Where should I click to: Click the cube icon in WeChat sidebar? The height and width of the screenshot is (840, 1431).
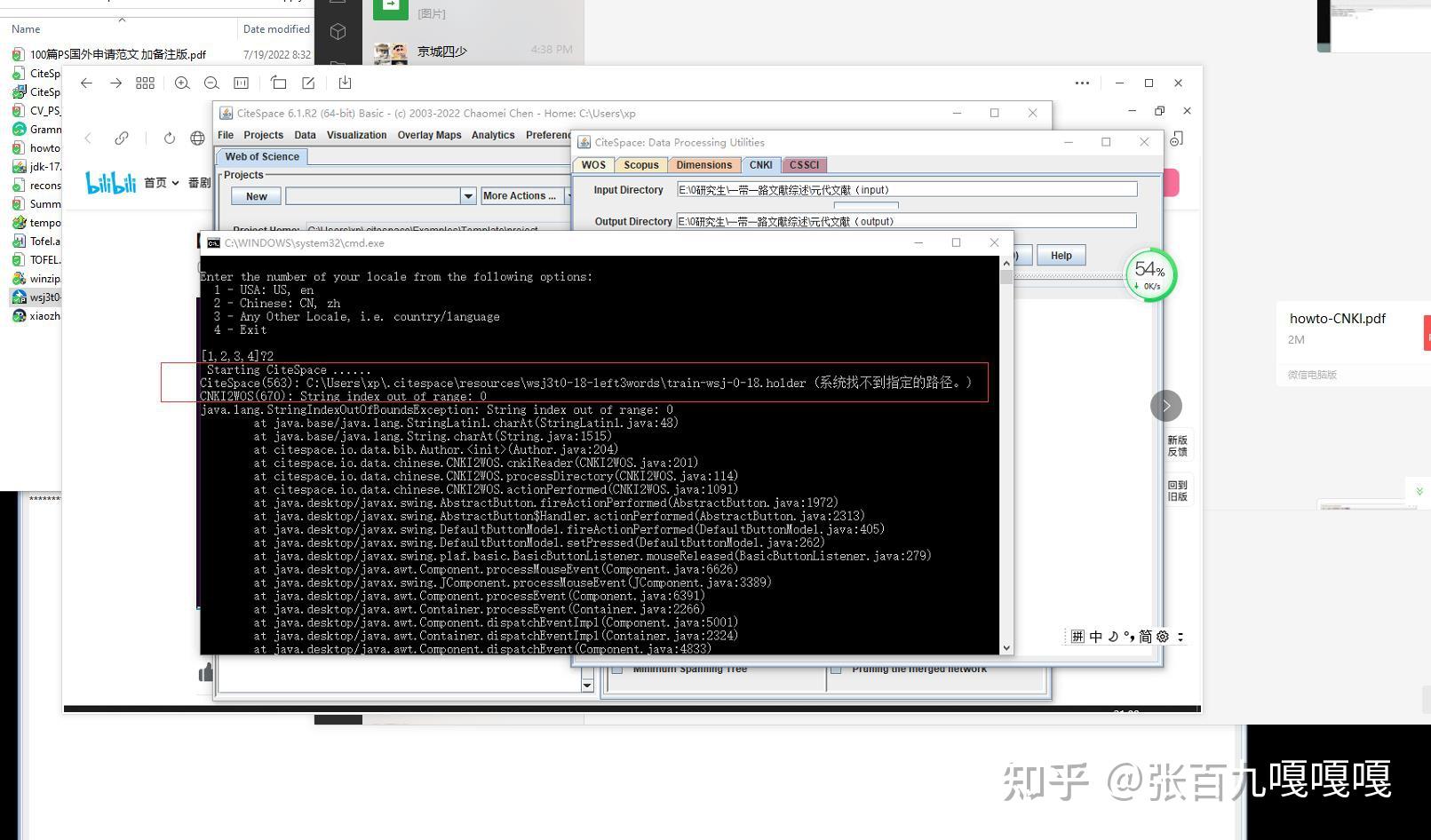click(338, 32)
